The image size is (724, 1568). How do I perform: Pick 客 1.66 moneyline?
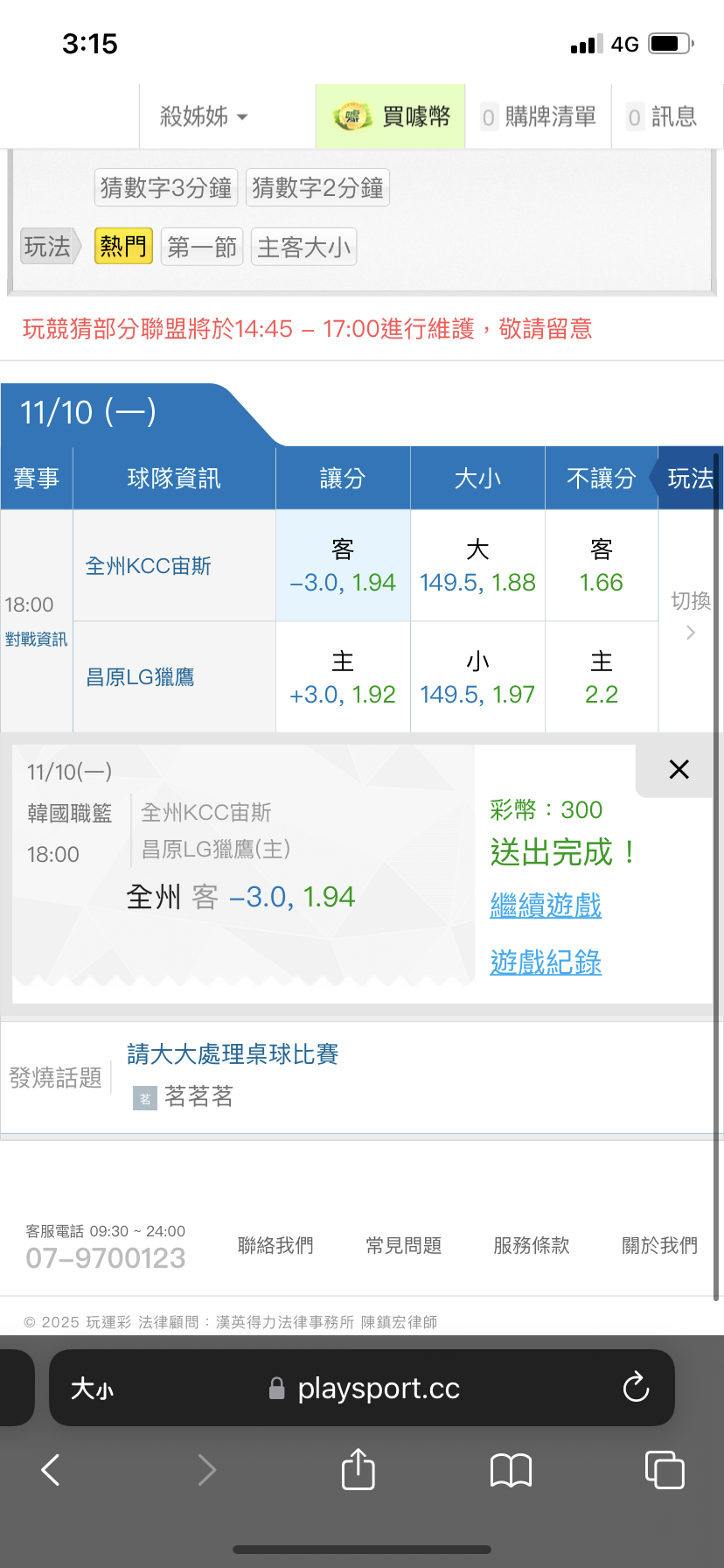[602, 565]
